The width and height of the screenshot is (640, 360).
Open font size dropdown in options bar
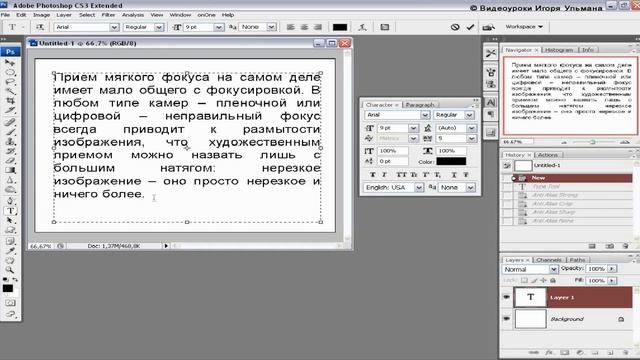(219, 27)
